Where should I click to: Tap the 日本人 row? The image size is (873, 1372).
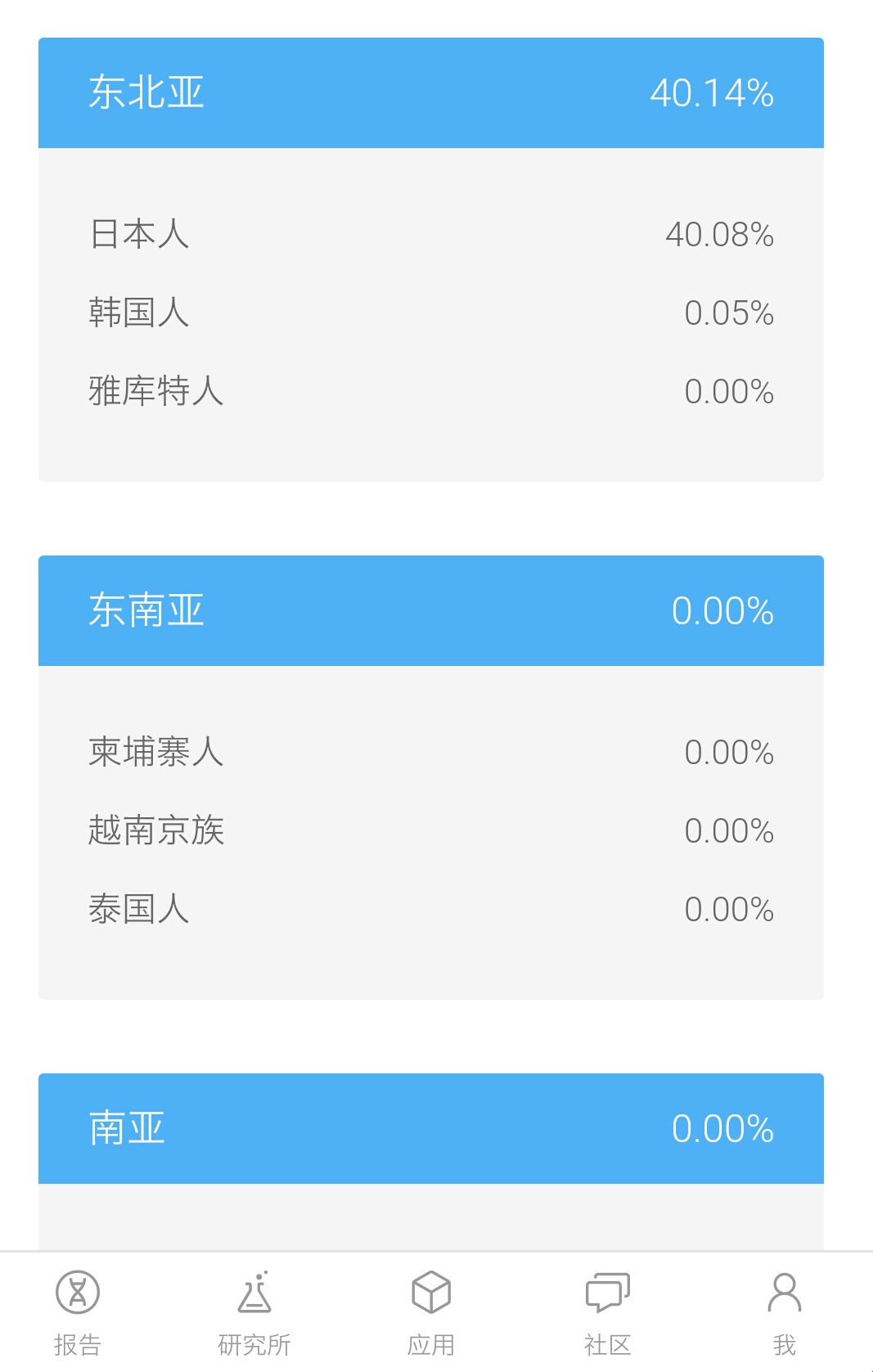click(431, 234)
